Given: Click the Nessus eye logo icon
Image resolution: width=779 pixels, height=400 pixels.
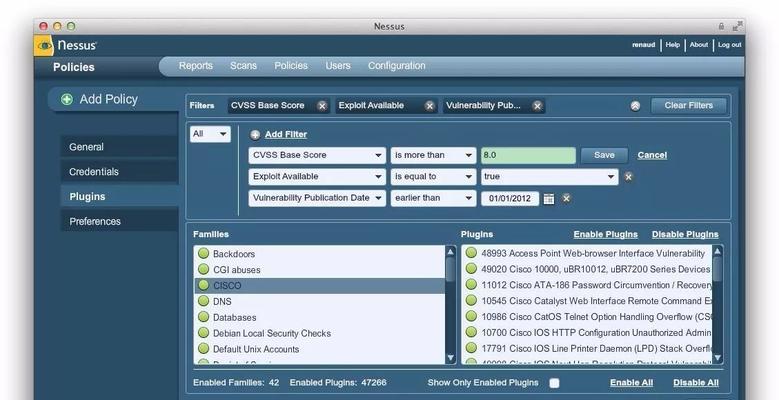Looking at the screenshot, I should pos(44,46).
